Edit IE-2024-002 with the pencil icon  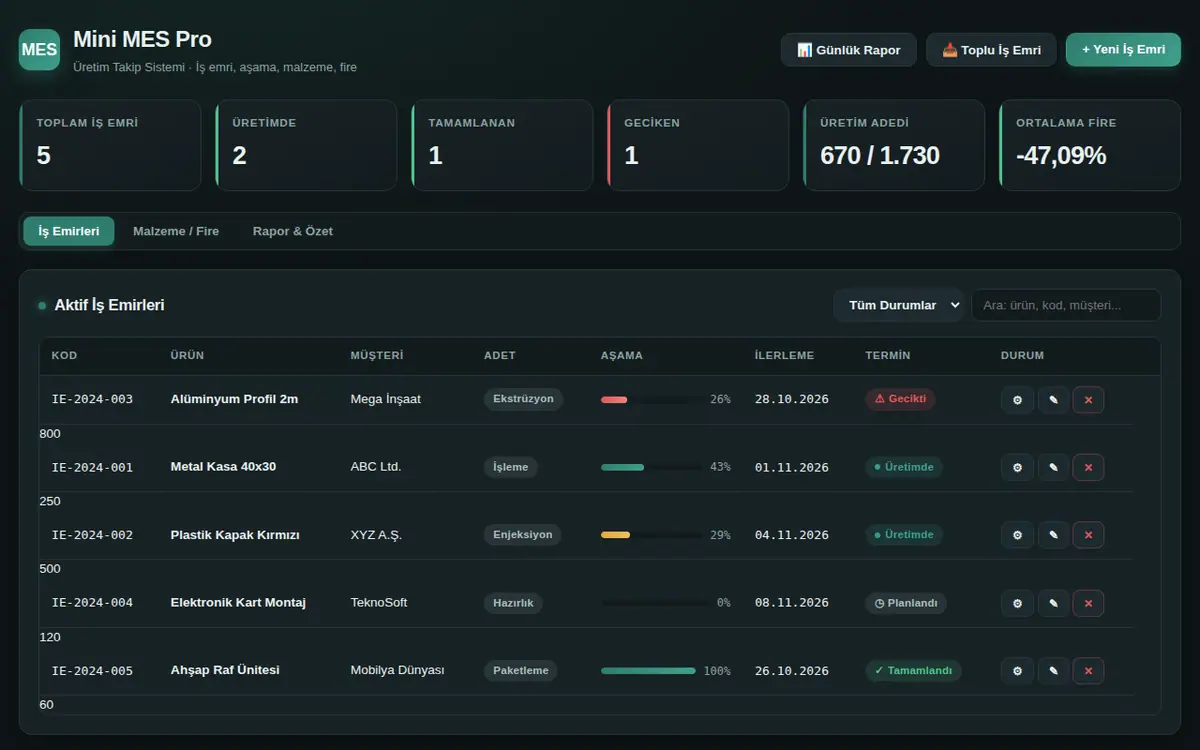click(1053, 535)
